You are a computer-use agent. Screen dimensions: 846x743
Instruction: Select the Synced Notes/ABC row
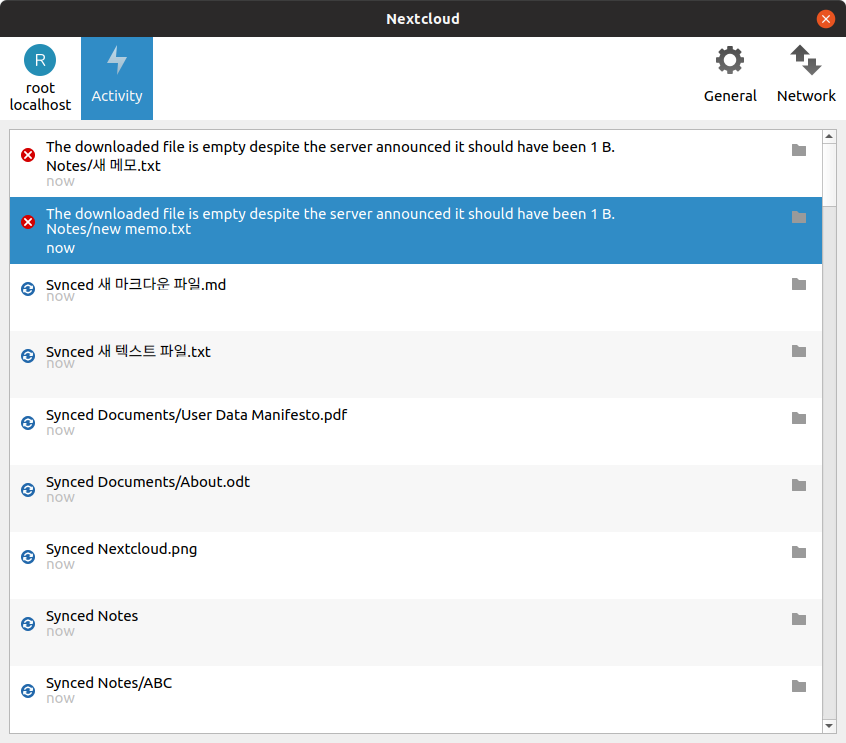(x=415, y=699)
